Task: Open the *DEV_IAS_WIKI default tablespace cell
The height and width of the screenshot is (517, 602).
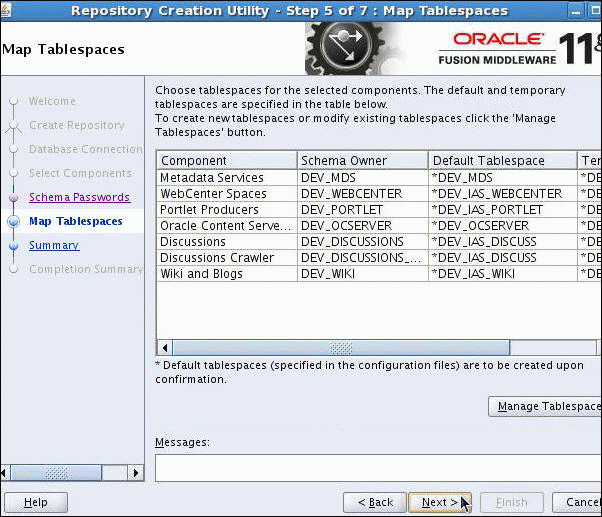Action: coord(503,274)
